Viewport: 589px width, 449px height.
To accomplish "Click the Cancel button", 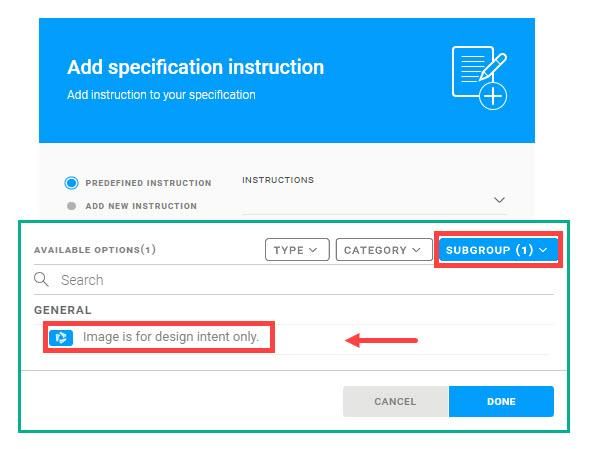I will [x=396, y=401].
